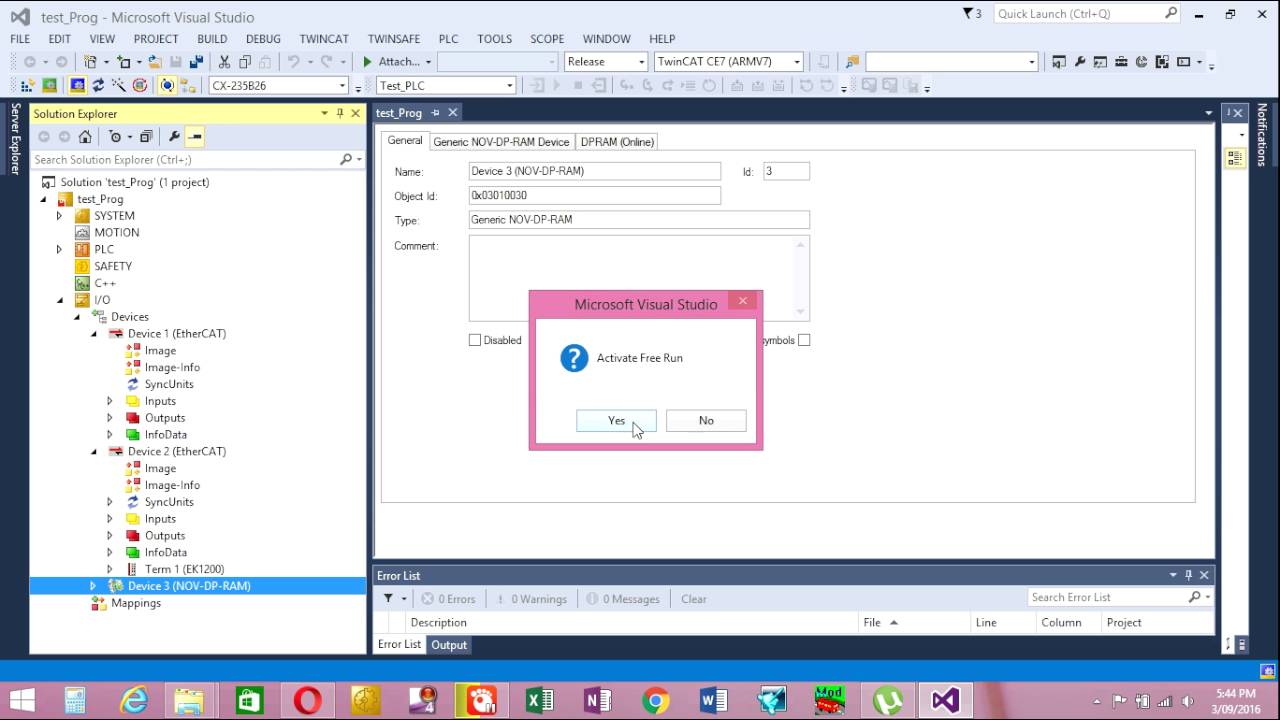The image size is (1280, 720).
Task: Click Collapse All icon in Solution Explorer
Action: coord(146,136)
